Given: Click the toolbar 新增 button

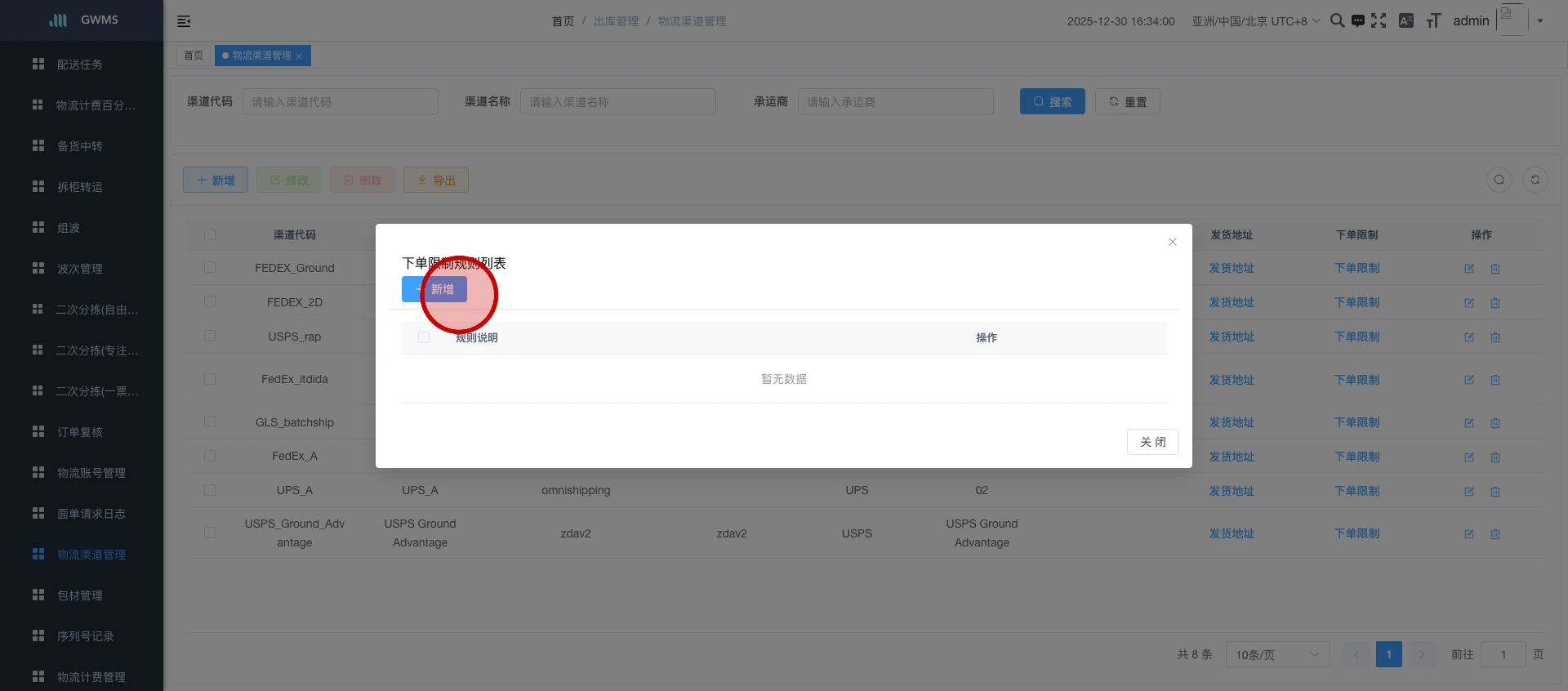Looking at the screenshot, I should [216, 180].
